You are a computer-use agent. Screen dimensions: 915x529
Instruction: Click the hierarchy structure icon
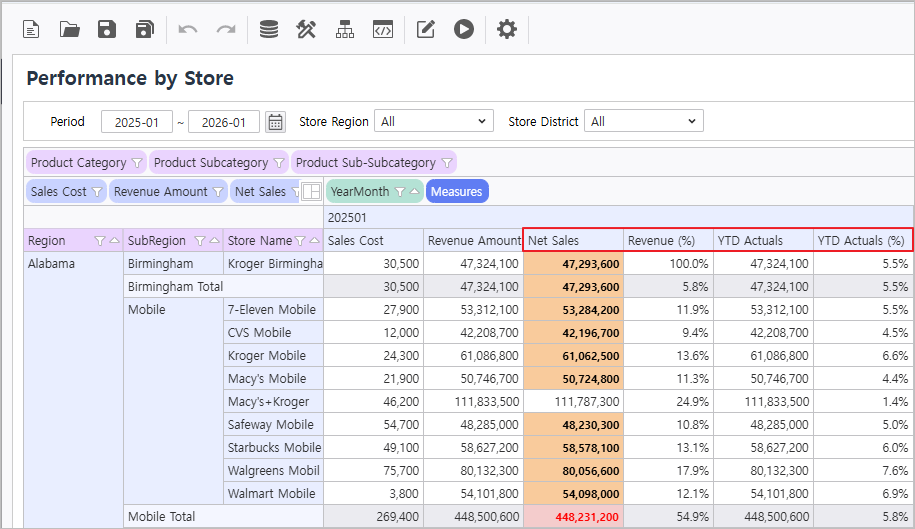point(345,30)
